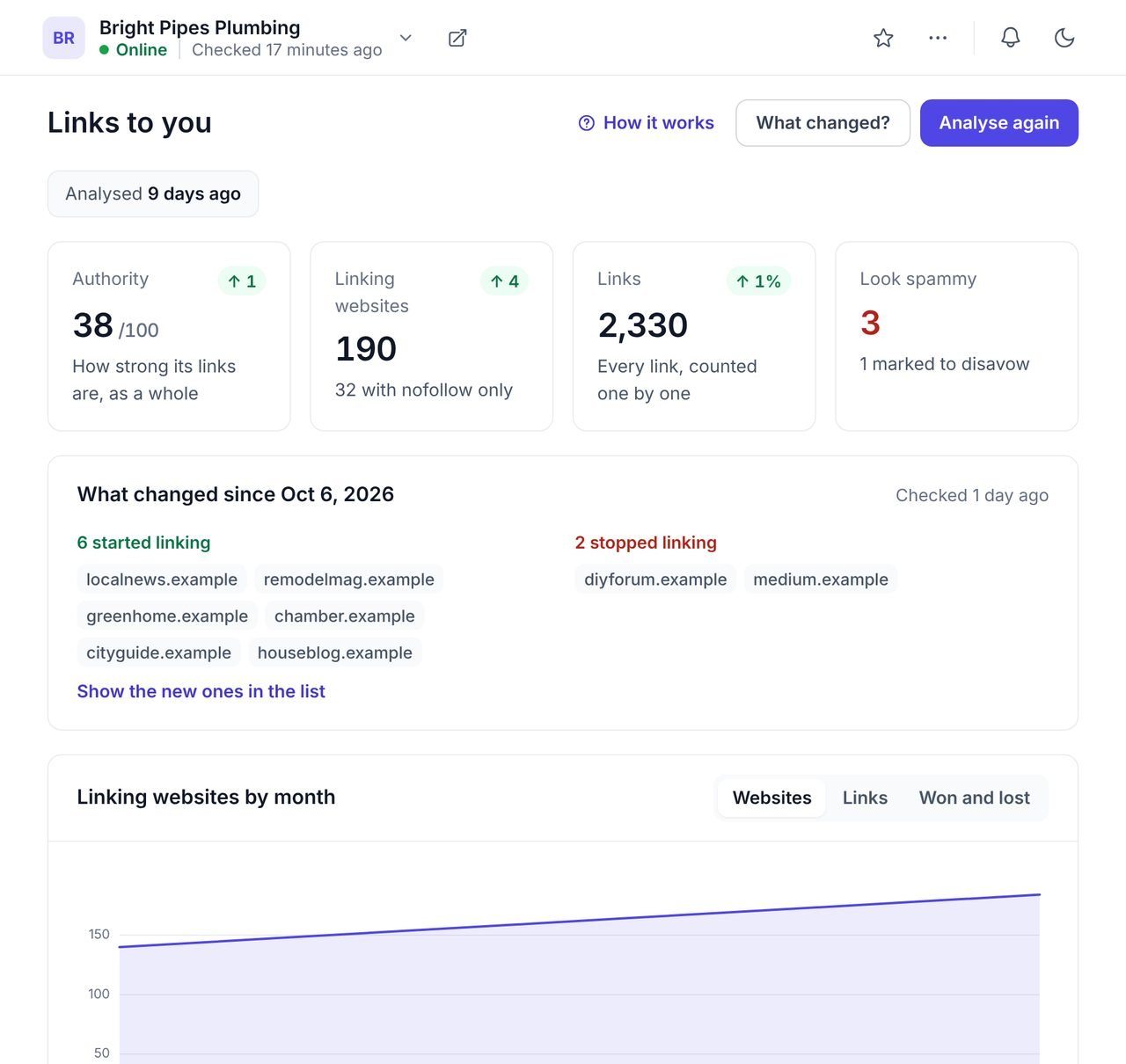The width and height of the screenshot is (1126, 1064).
Task: Open site in new window icon
Action: [x=457, y=38]
